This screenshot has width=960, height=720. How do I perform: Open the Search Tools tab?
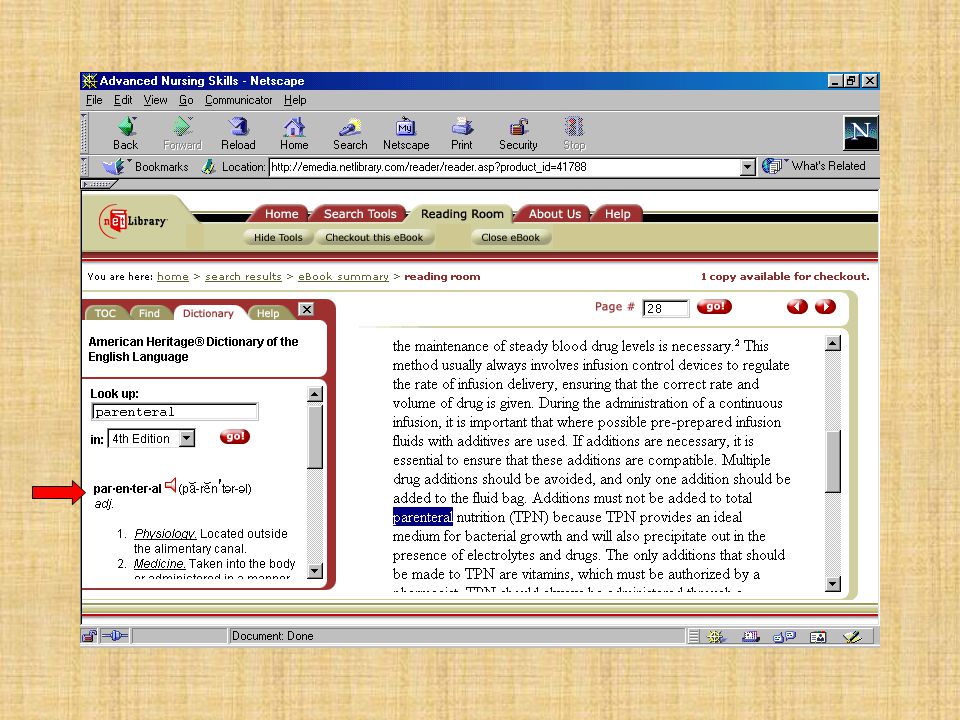coord(360,214)
